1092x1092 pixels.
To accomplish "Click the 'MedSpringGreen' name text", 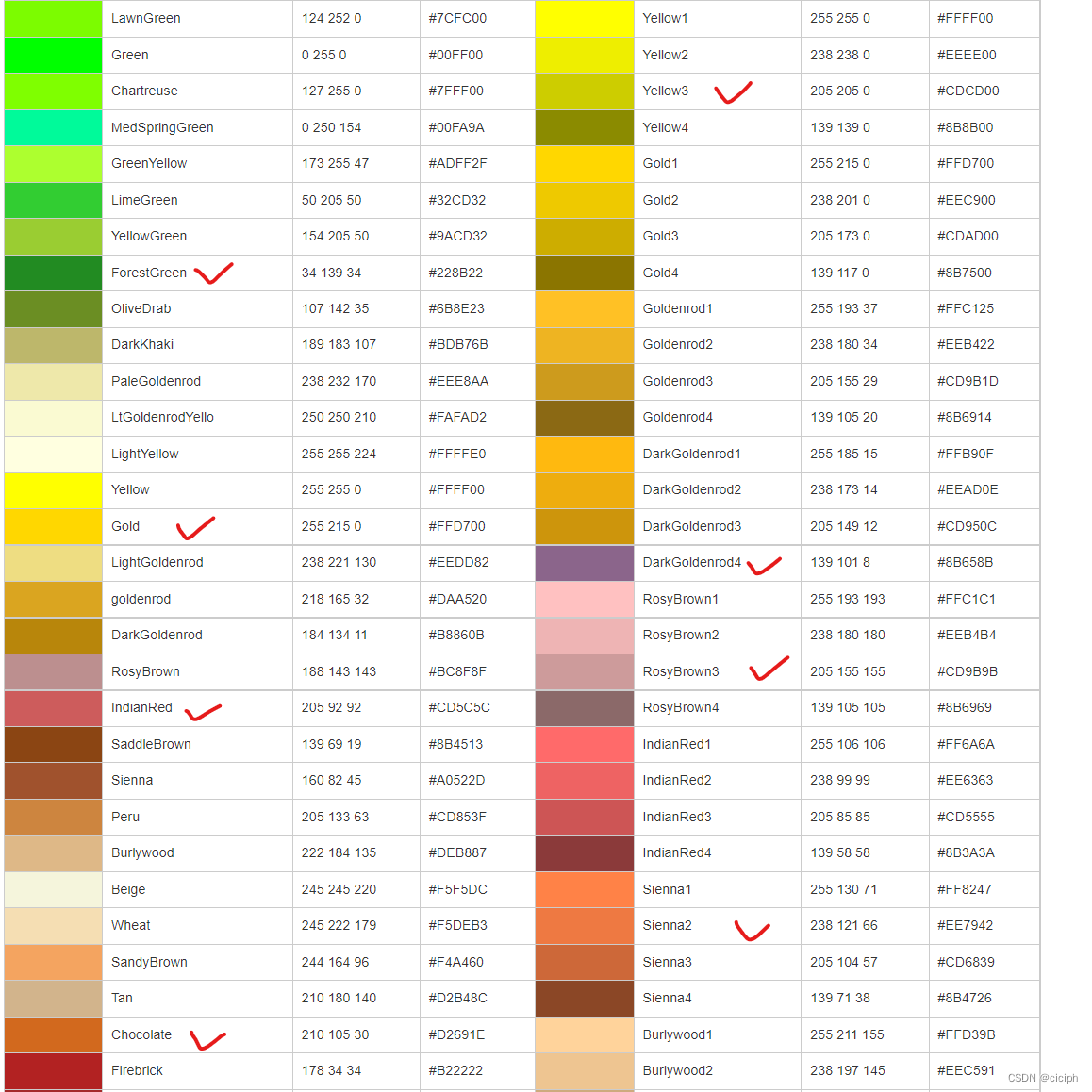I will pyautogui.click(x=162, y=127).
